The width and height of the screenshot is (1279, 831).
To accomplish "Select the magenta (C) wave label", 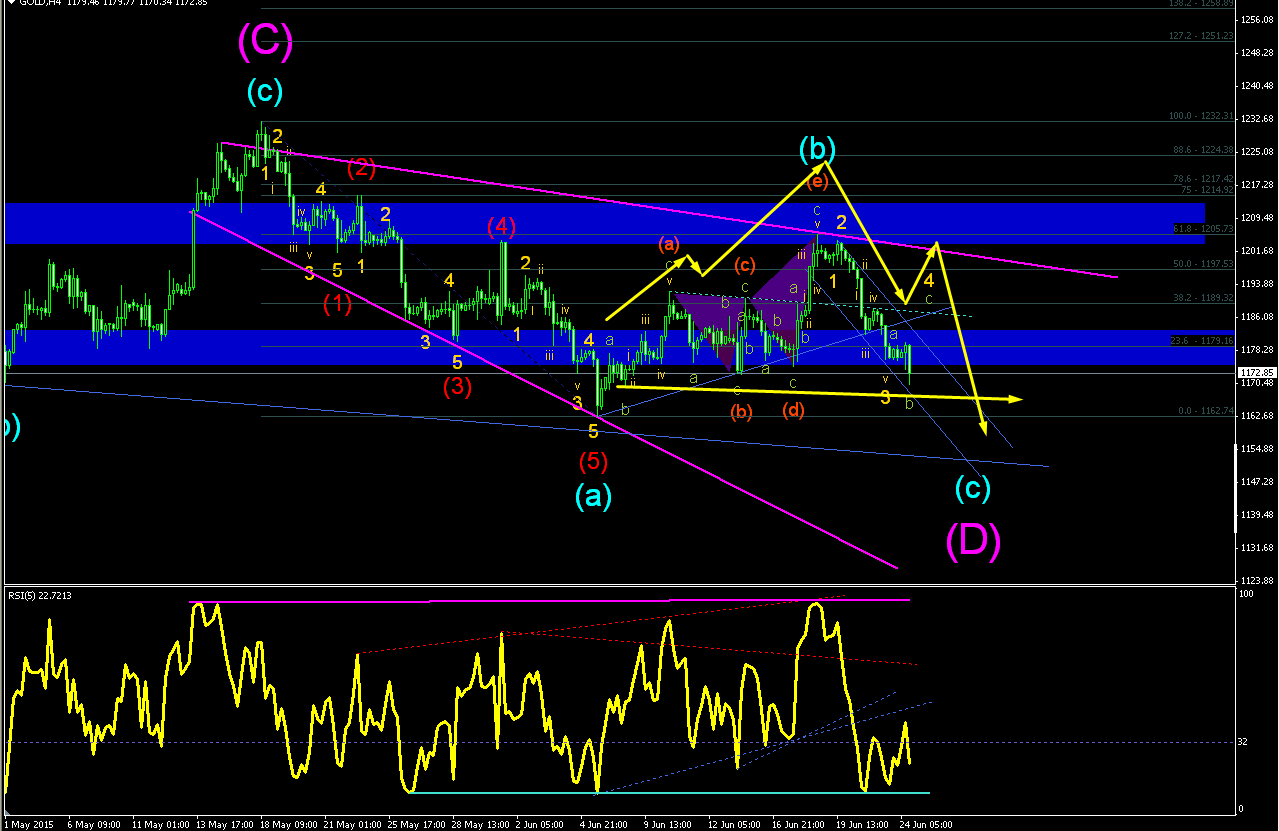I will pyautogui.click(x=265, y=40).
